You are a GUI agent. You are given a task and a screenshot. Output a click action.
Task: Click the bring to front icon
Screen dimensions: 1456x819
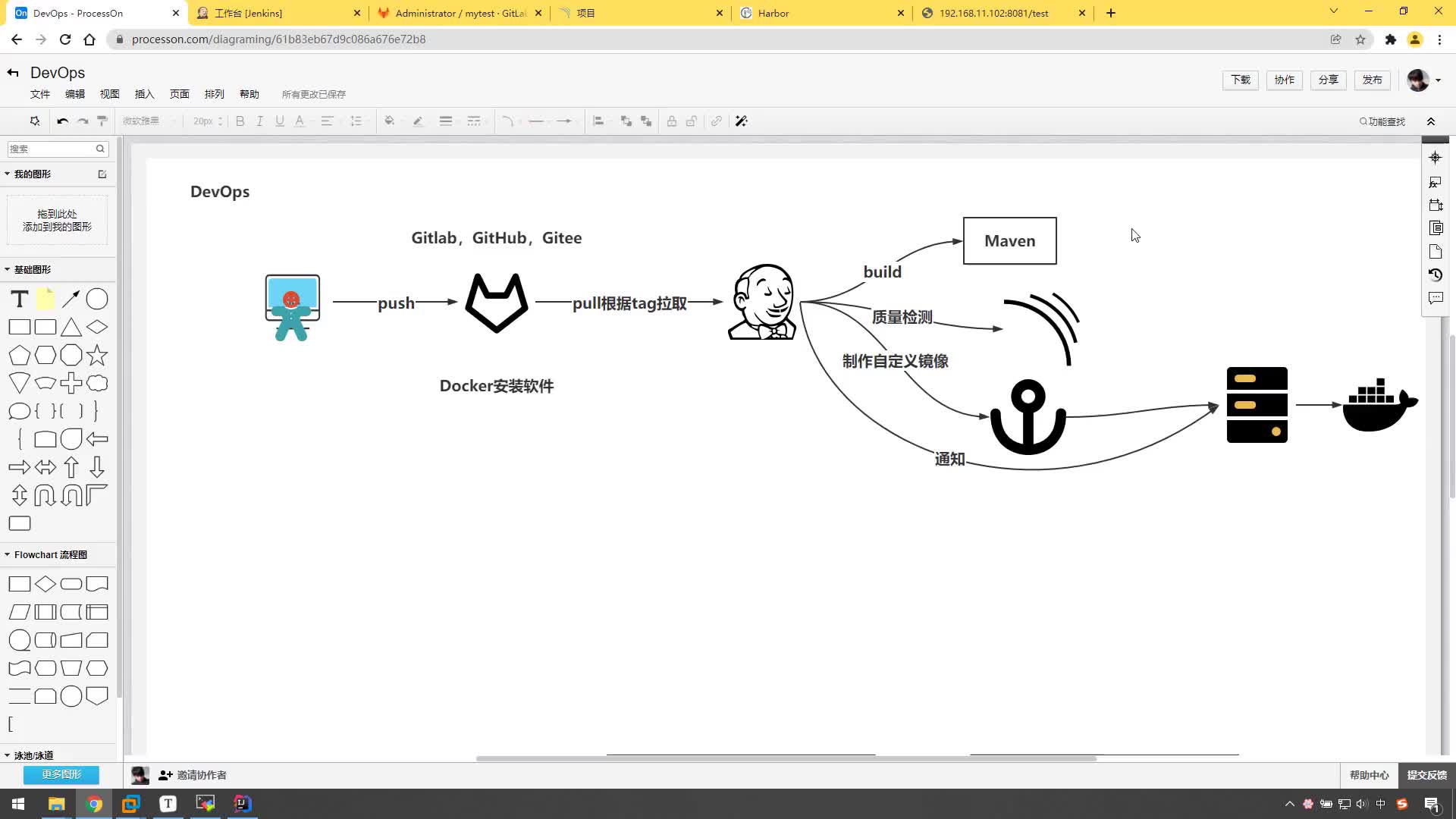tap(626, 121)
